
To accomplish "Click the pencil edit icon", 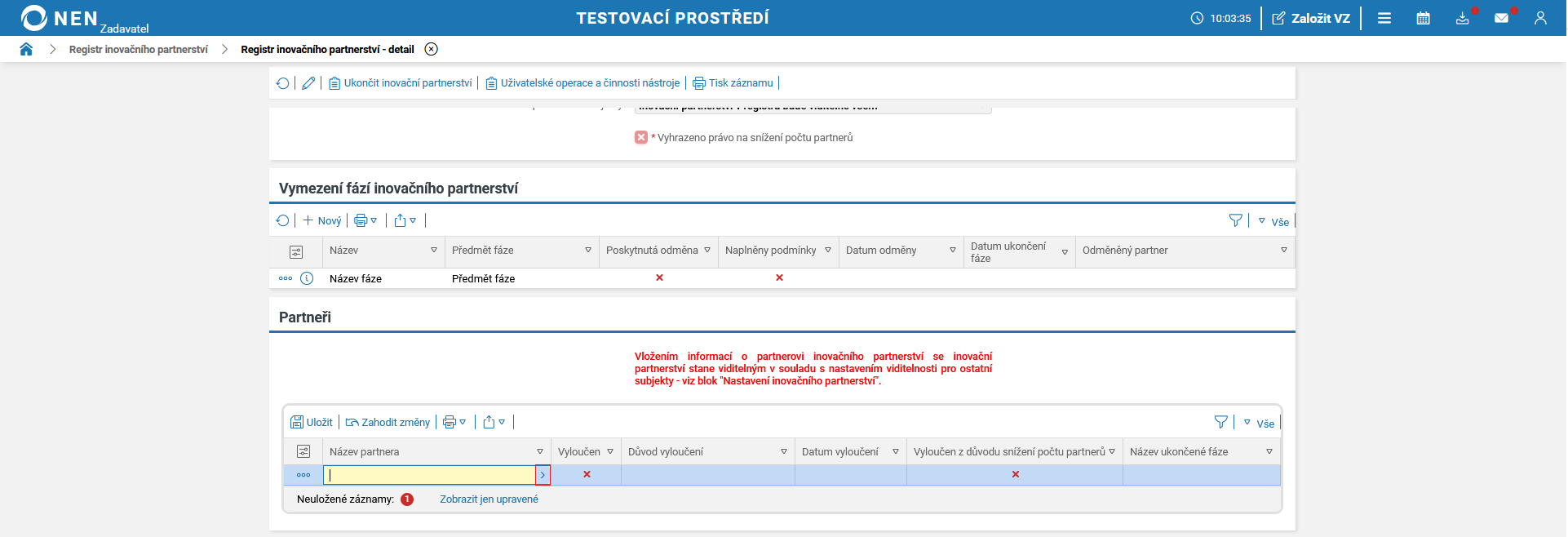I will (308, 83).
